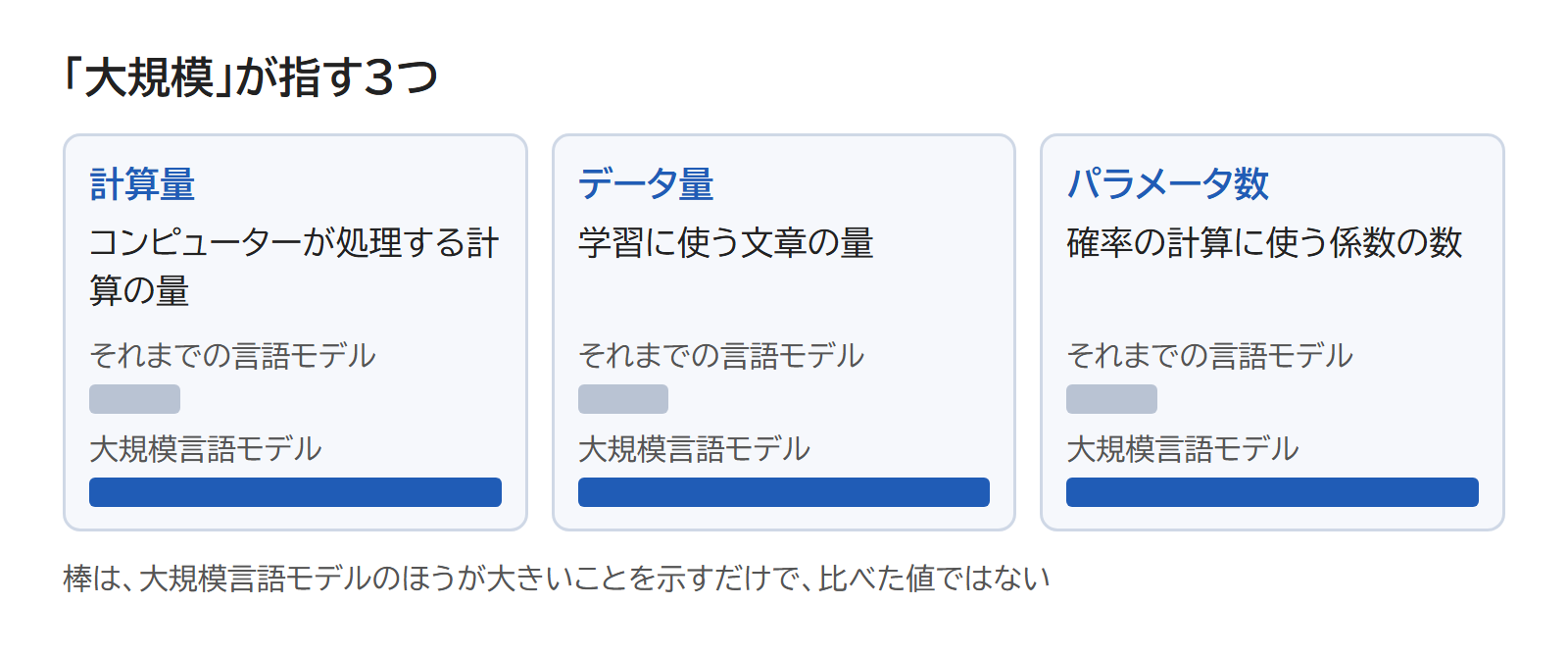Click それまでの言語モデル label in パラメータ数 card
Screen dimensions: 1568x656
click(1209, 355)
